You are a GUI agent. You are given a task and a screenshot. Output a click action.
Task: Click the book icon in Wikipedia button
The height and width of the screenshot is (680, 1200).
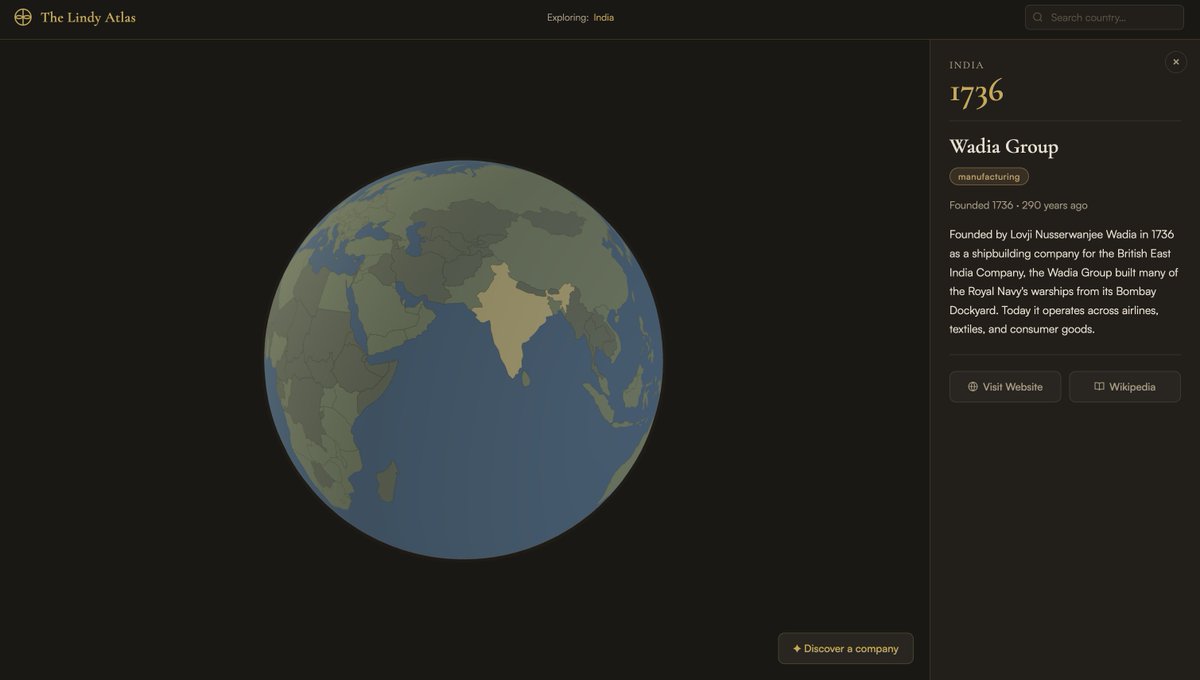tap(1099, 387)
